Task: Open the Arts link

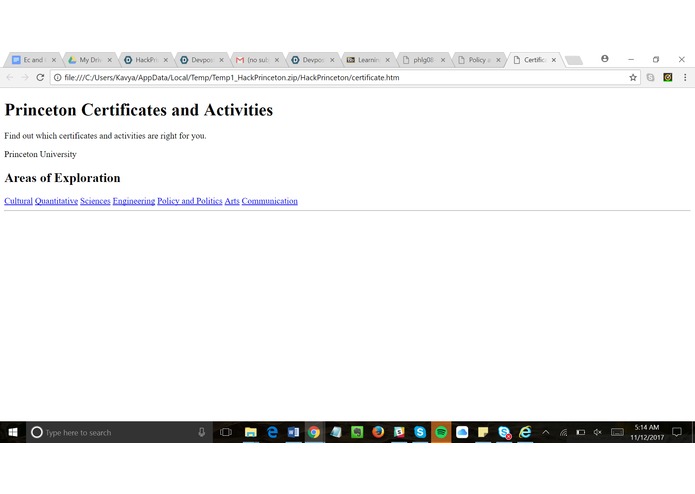Action: (232, 201)
